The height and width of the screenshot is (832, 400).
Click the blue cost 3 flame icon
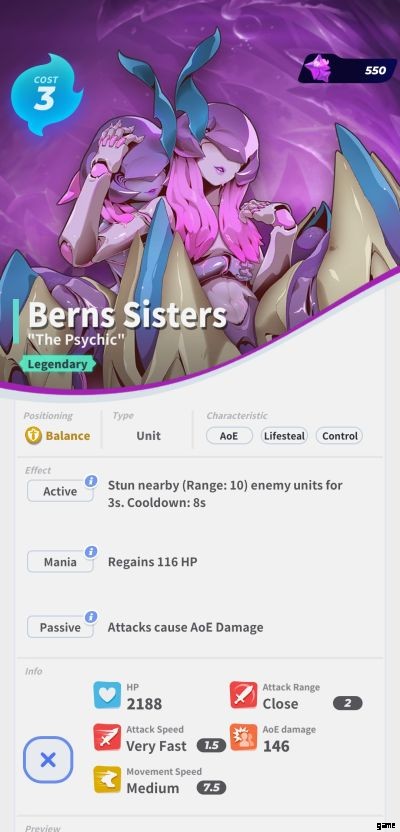point(46,94)
